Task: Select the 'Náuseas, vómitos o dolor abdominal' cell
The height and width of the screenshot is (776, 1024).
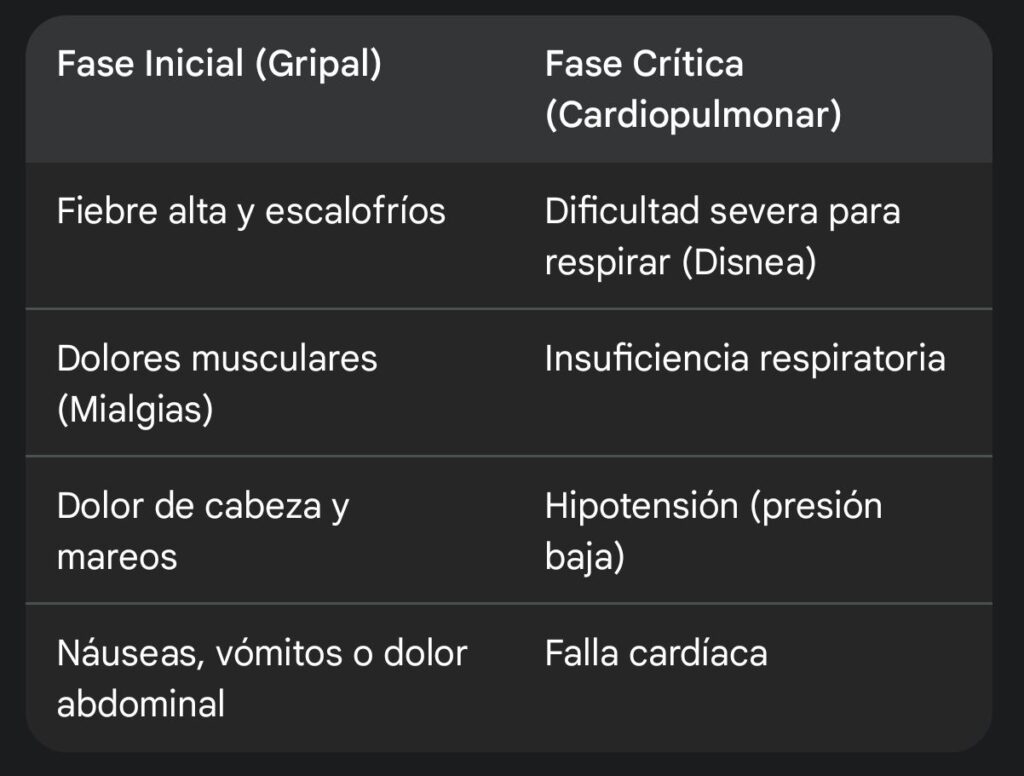Action: click(263, 679)
